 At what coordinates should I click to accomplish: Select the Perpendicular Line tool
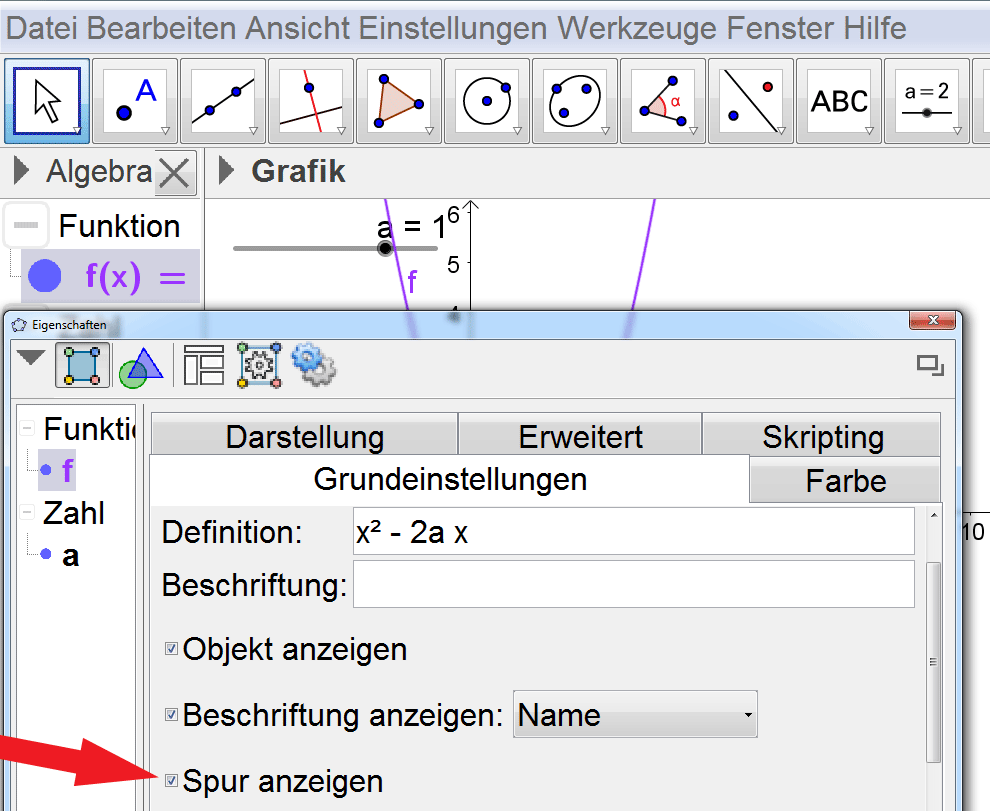311,101
